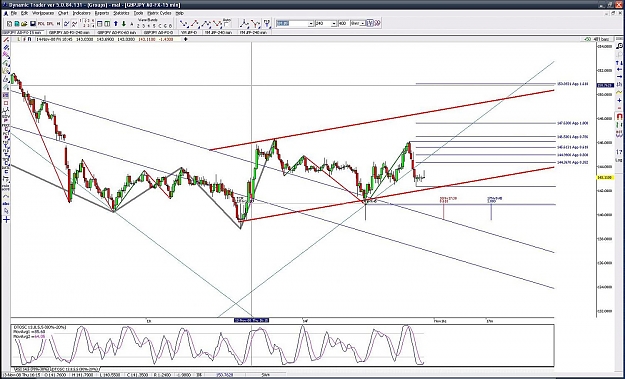Click the magnifier zoom icon on right toolbar
This screenshot has height=379, width=625.
(619, 46)
